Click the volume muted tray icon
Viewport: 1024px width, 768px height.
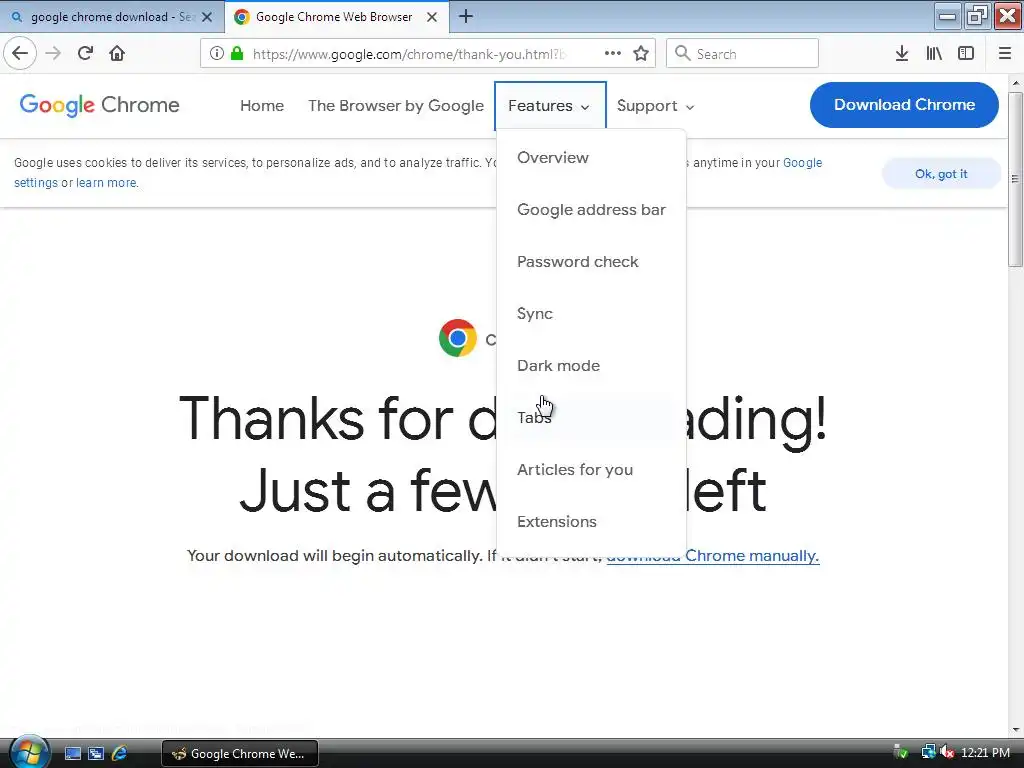pos(947,752)
